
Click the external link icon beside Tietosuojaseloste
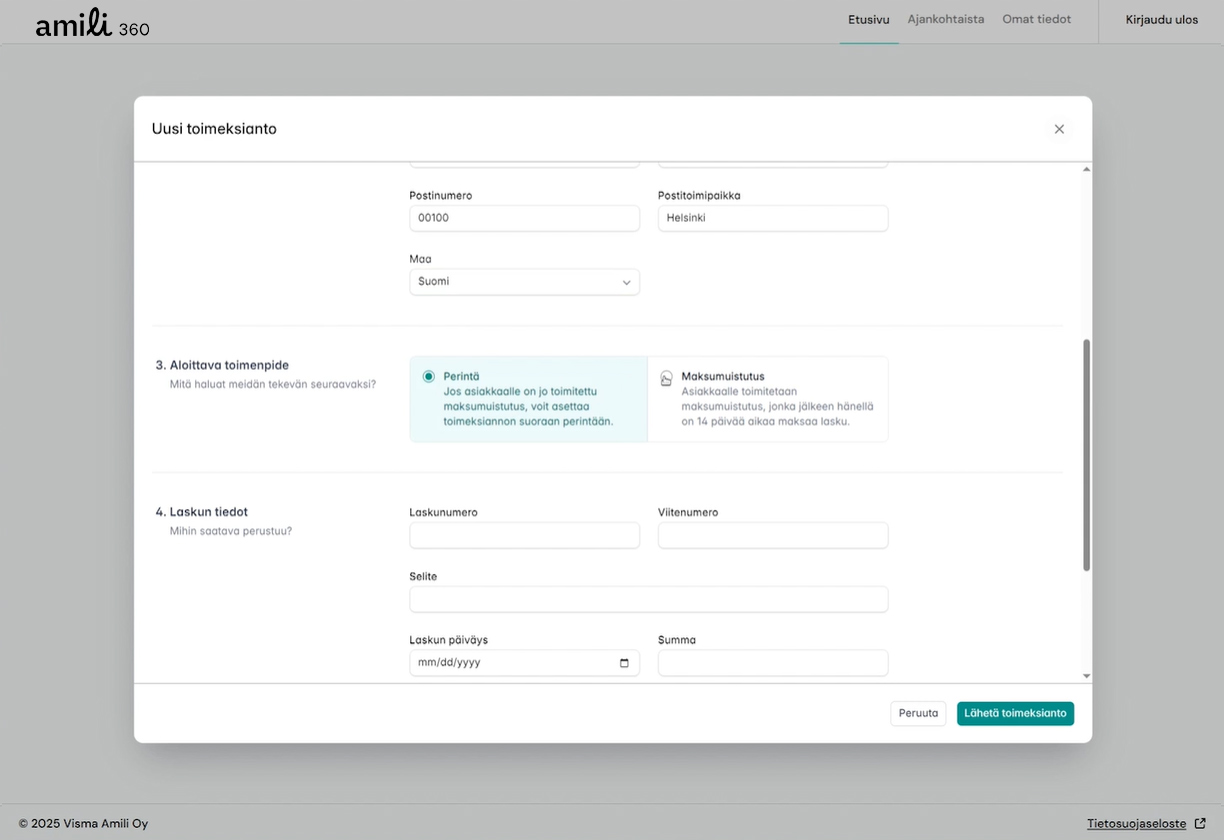click(x=1200, y=824)
